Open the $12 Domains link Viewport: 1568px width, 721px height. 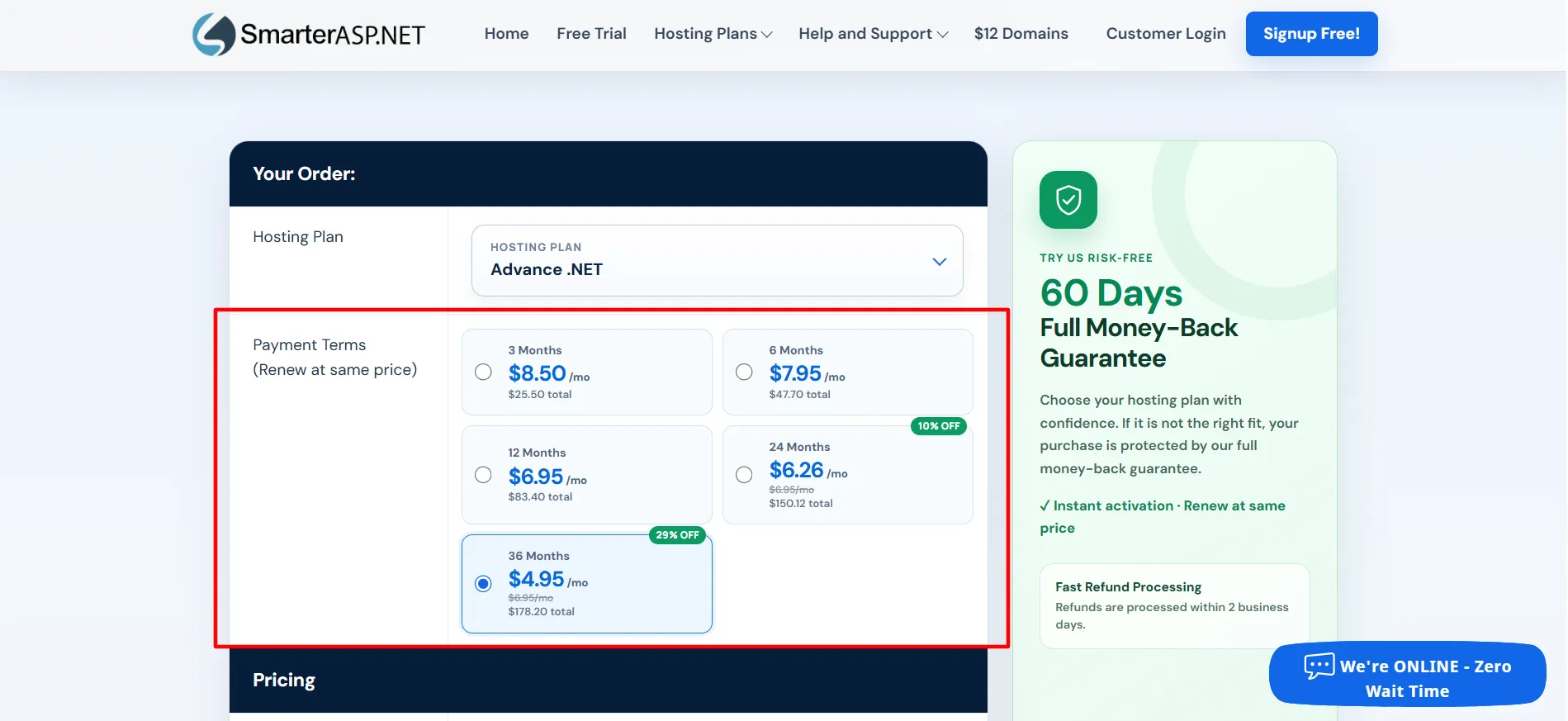pyautogui.click(x=1021, y=34)
